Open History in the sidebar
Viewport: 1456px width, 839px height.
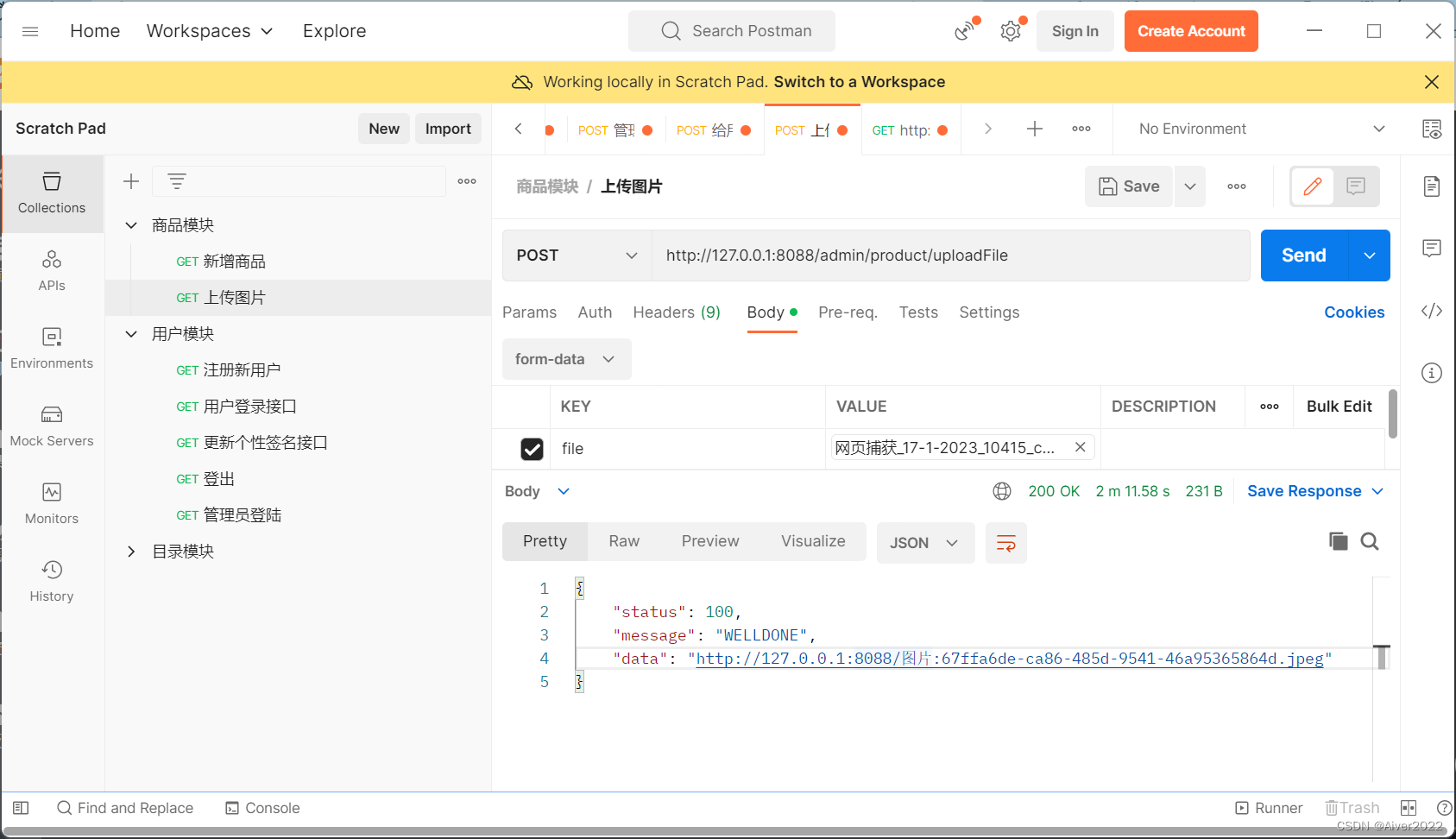pyautogui.click(x=52, y=582)
